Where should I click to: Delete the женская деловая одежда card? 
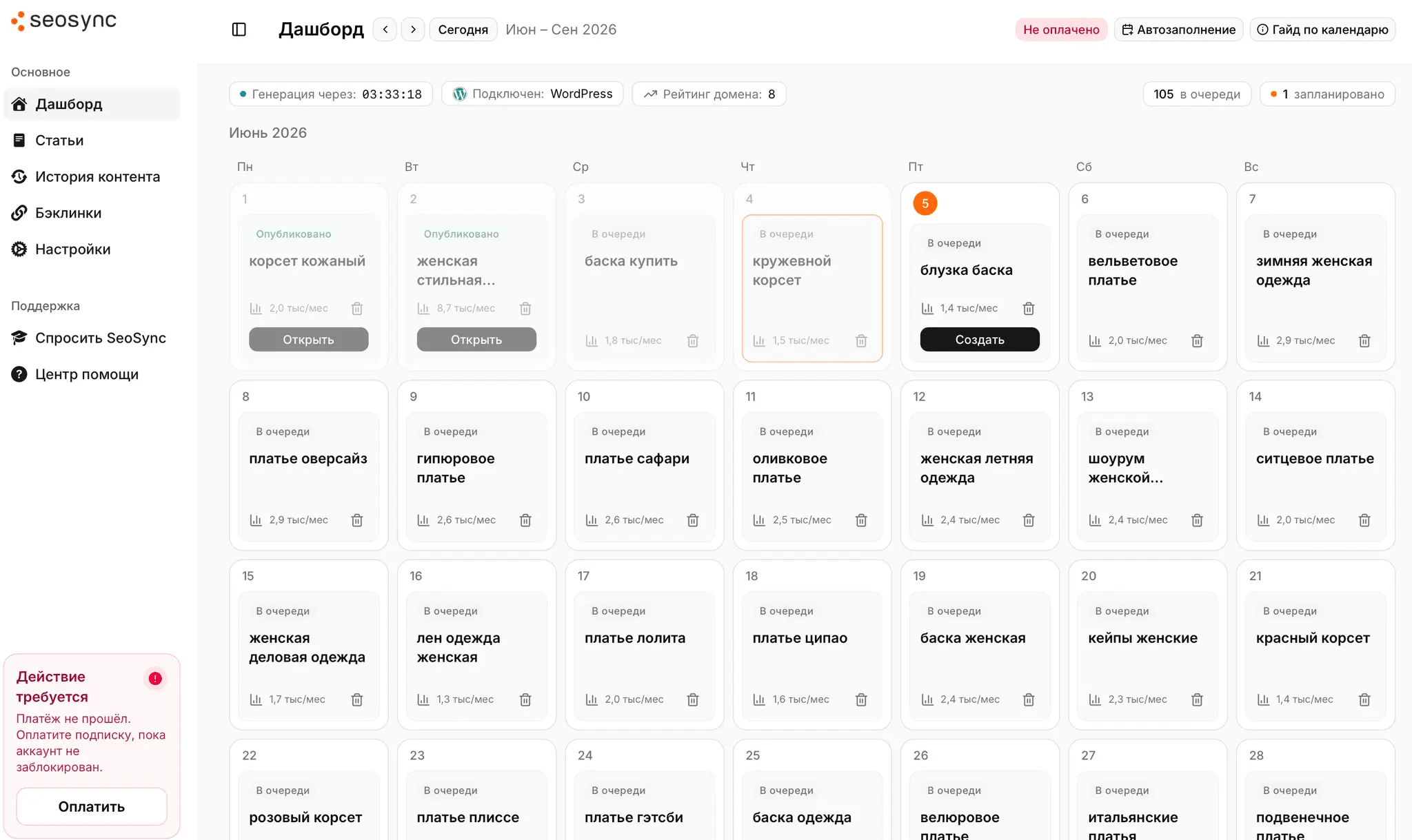(x=357, y=699)
